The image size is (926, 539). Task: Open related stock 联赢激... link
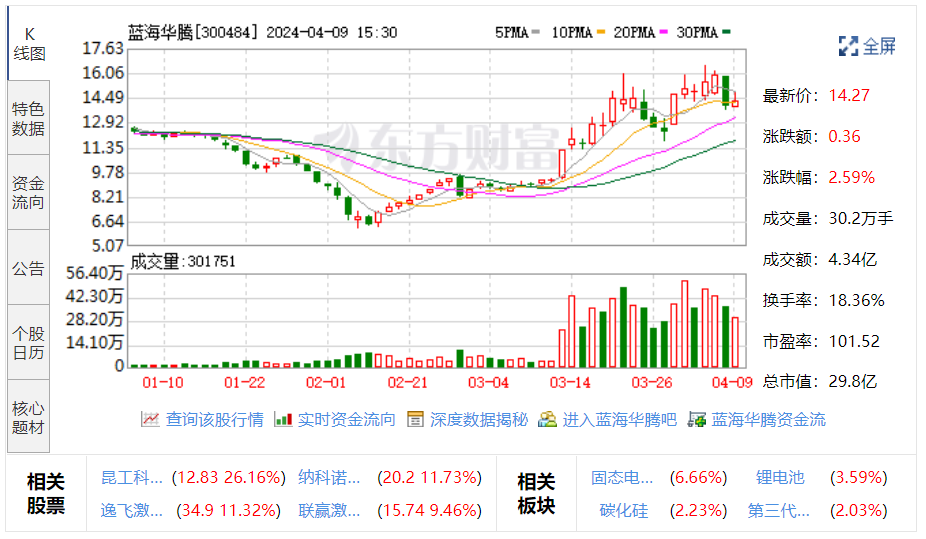tap(329, 510)
